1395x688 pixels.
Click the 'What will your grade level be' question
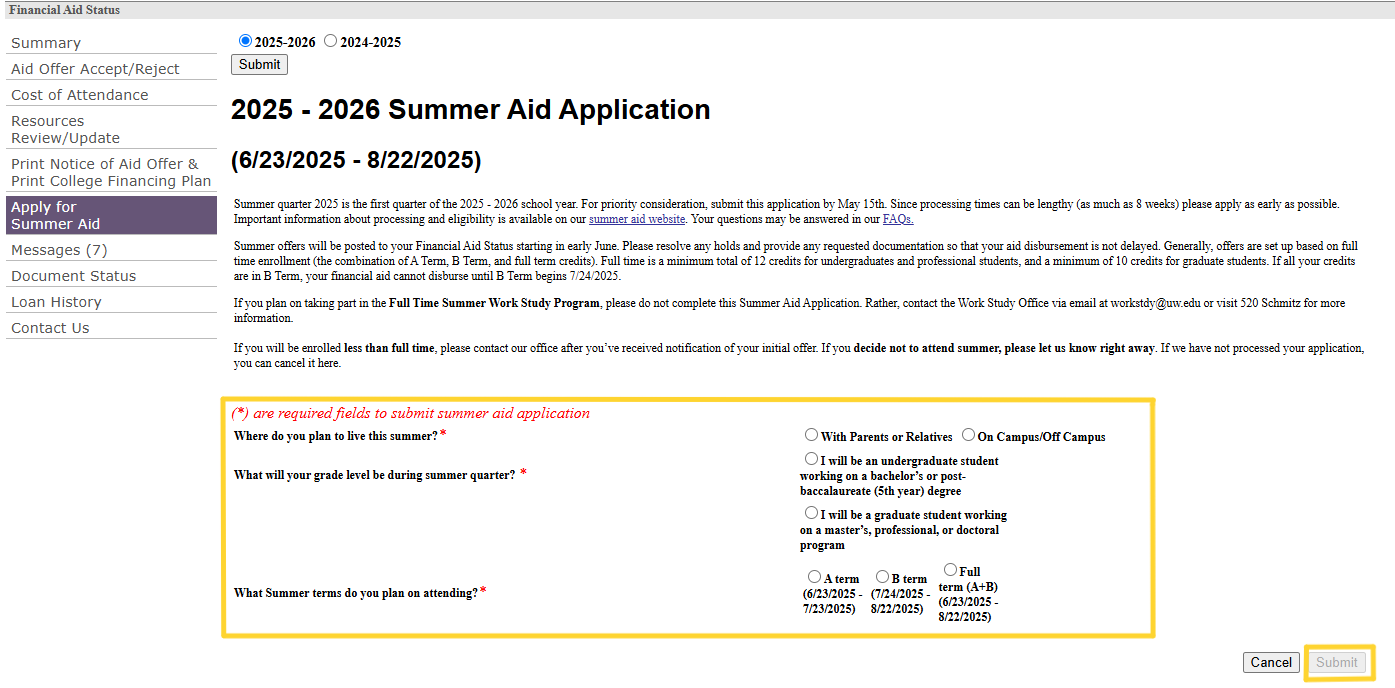tap(375, 475)
